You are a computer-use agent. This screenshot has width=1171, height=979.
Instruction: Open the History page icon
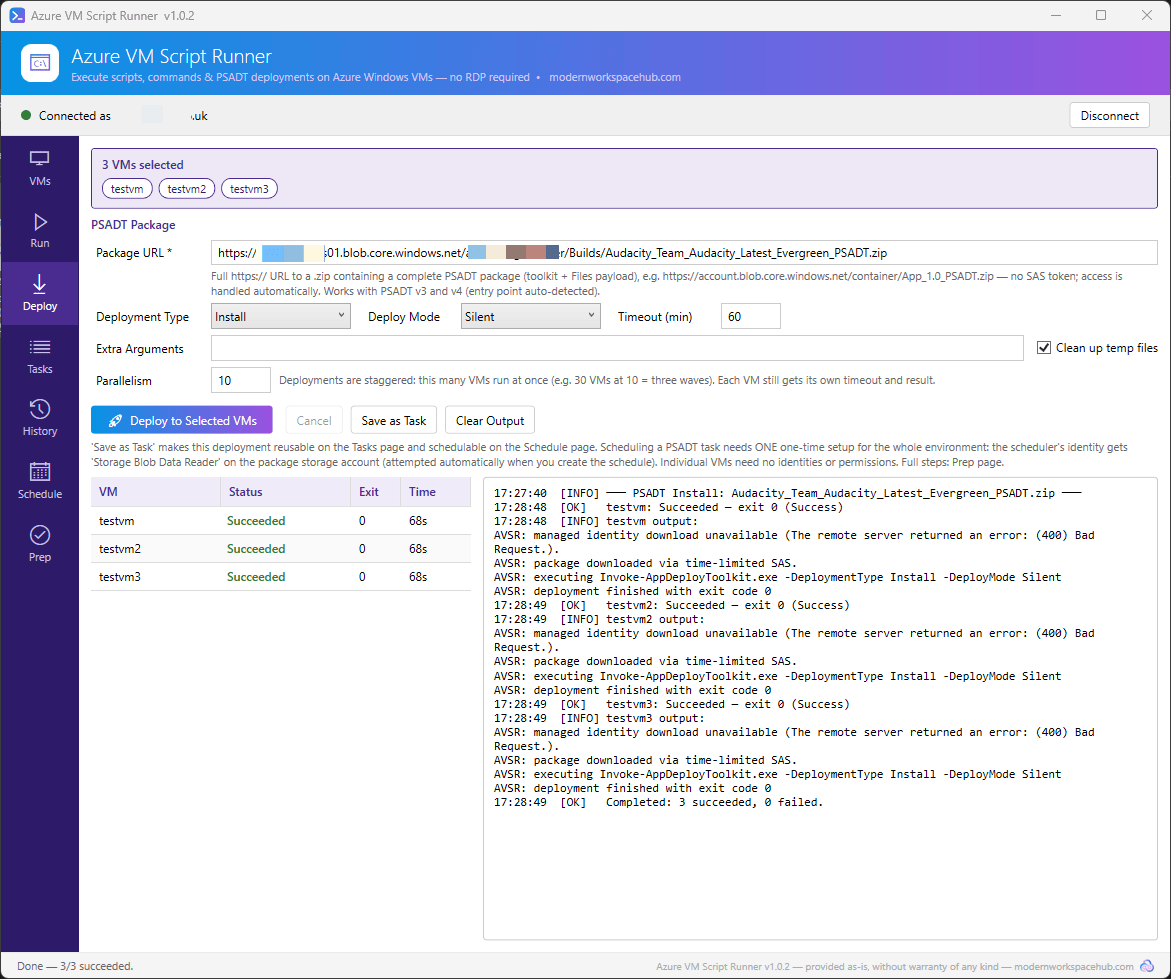pyautogui.click(x=40, y=418)
